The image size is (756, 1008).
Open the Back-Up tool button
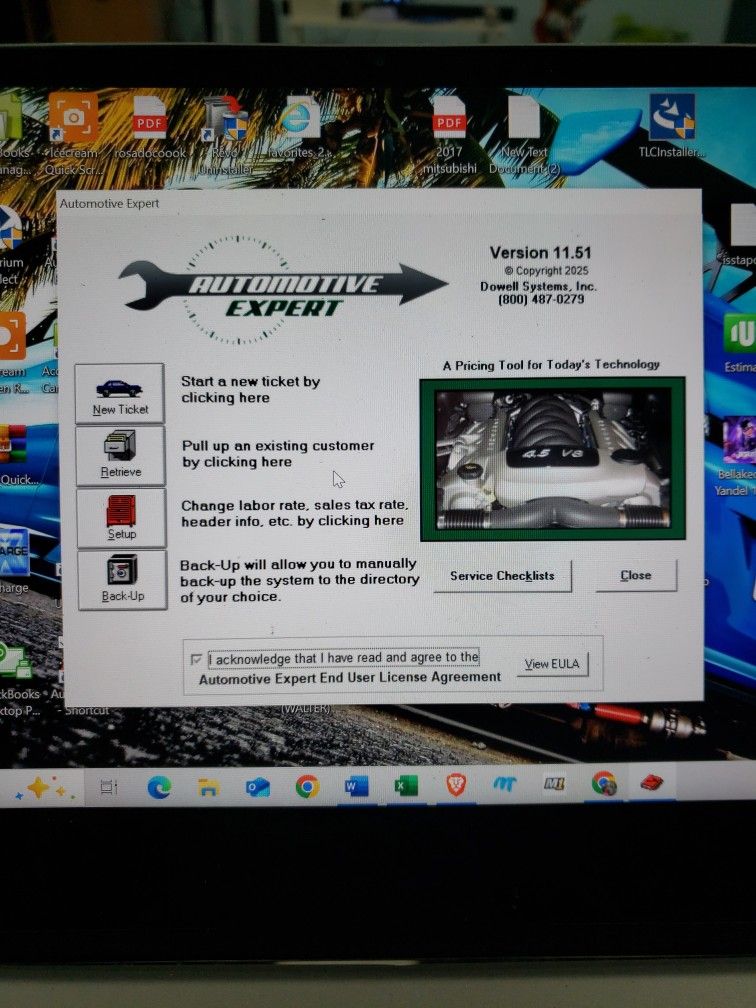pyautogui.click(x=123, y=580)
